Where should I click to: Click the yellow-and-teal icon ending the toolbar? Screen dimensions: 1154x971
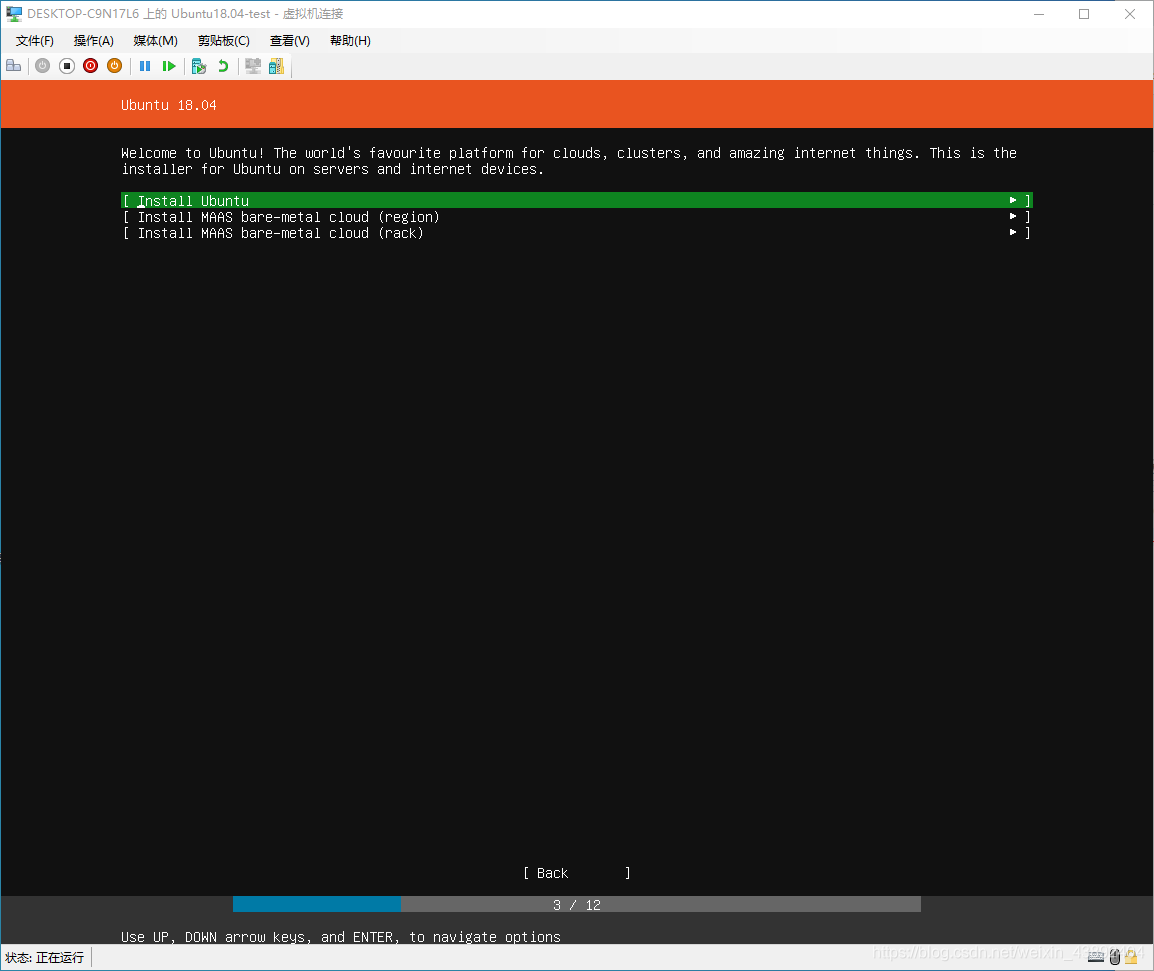(276, 66)
